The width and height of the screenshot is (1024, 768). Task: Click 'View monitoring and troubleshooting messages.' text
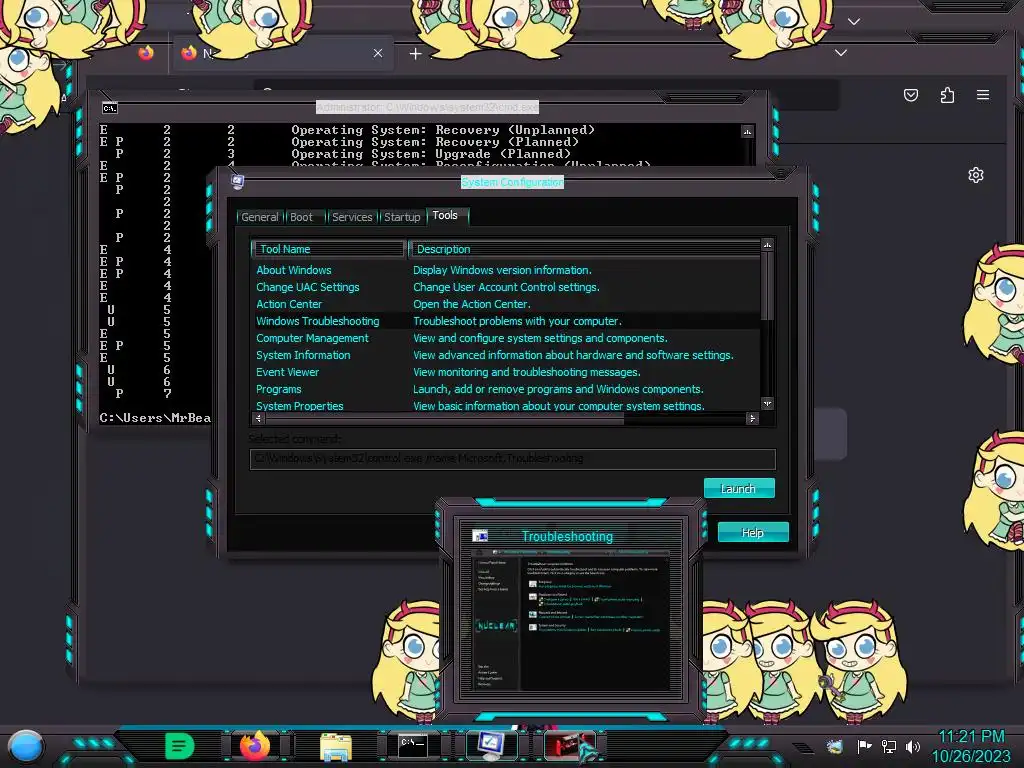(526, 372)
